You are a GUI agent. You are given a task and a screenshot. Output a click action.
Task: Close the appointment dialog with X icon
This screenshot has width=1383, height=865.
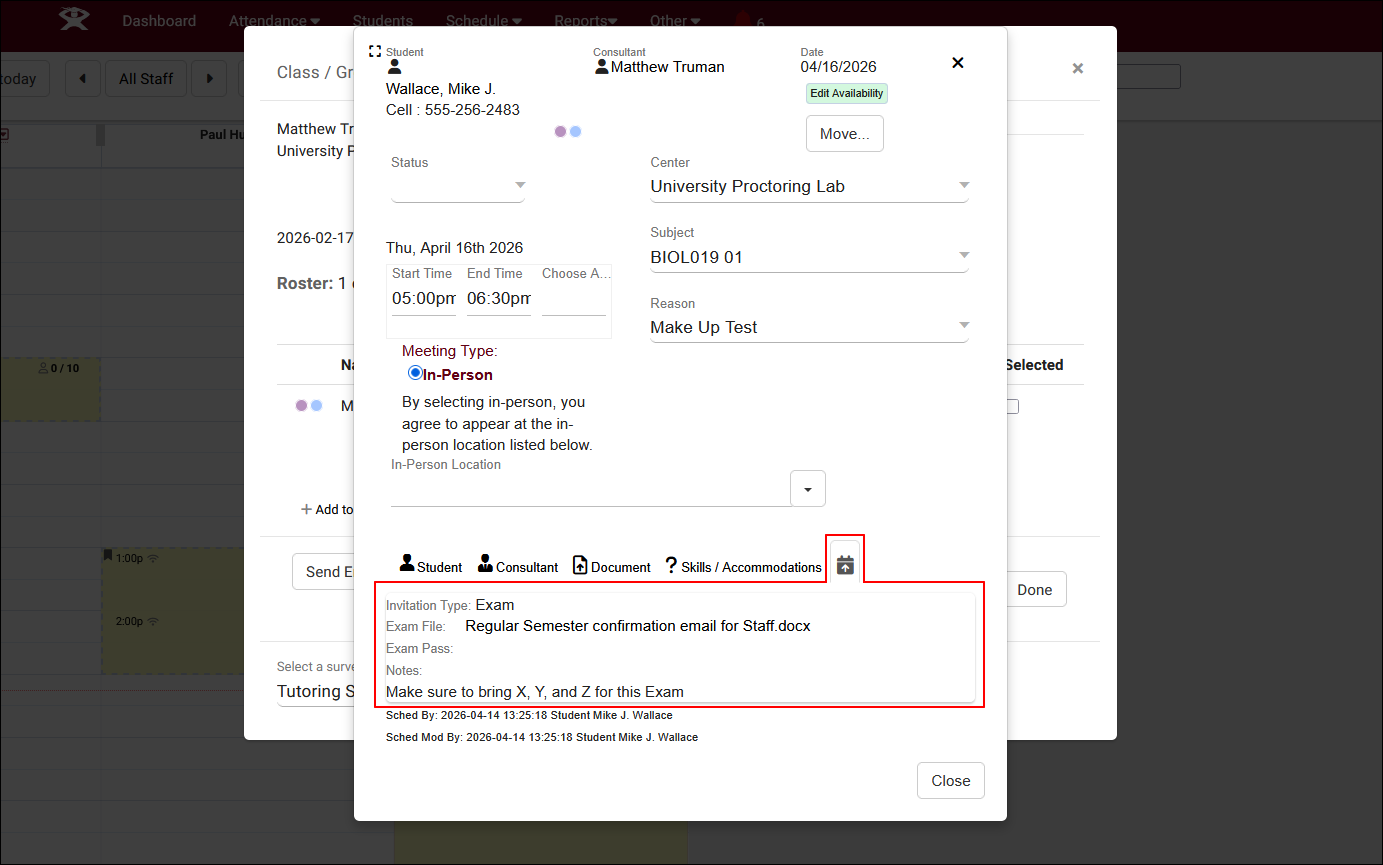point(957,63)
